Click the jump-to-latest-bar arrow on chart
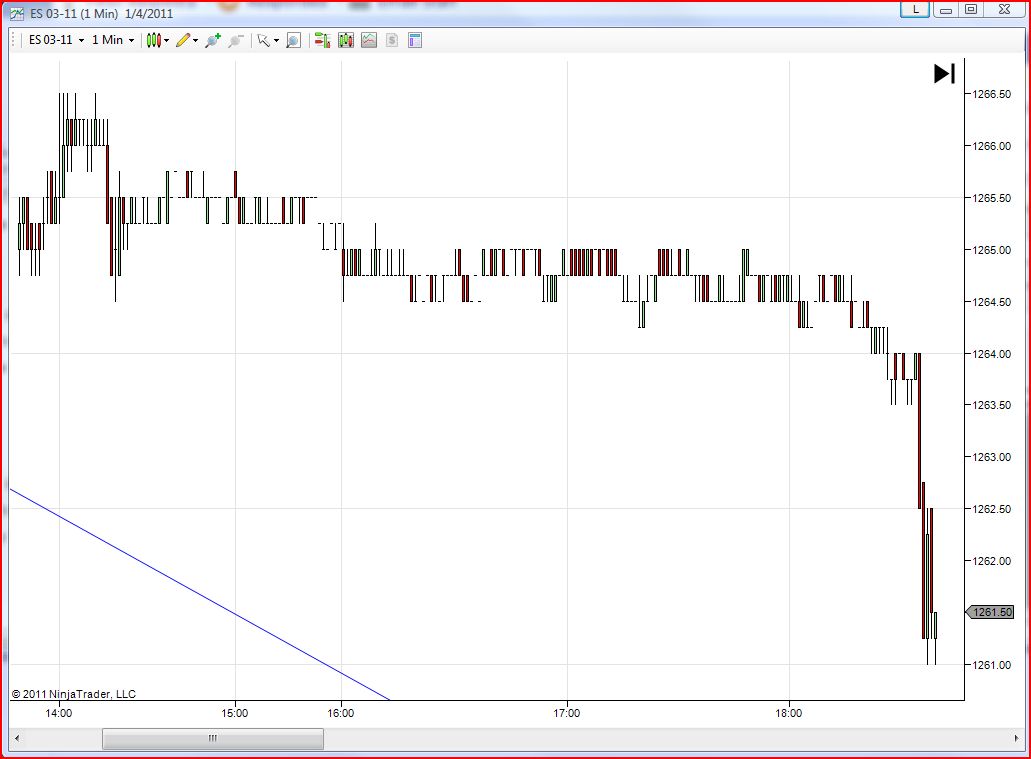 [944, 74]
